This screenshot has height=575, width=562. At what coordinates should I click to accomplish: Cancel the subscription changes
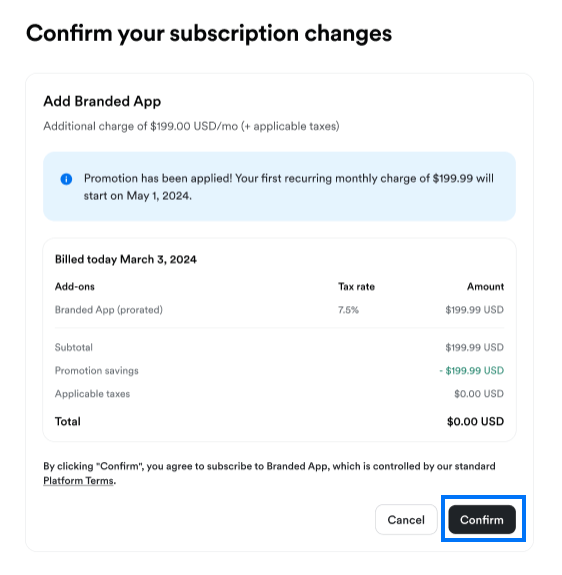point(406,520)
